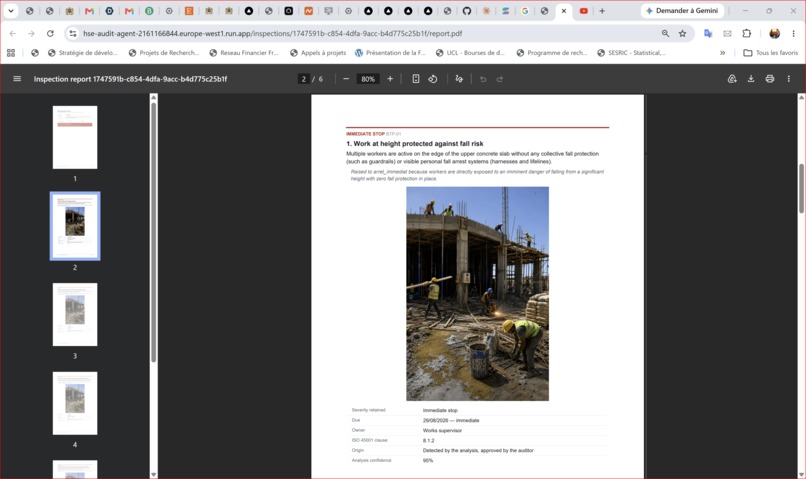Viewport: 806px width, 479px height.
Task: Open the Programme de rech... bookmark
Action: pos(552,52)
